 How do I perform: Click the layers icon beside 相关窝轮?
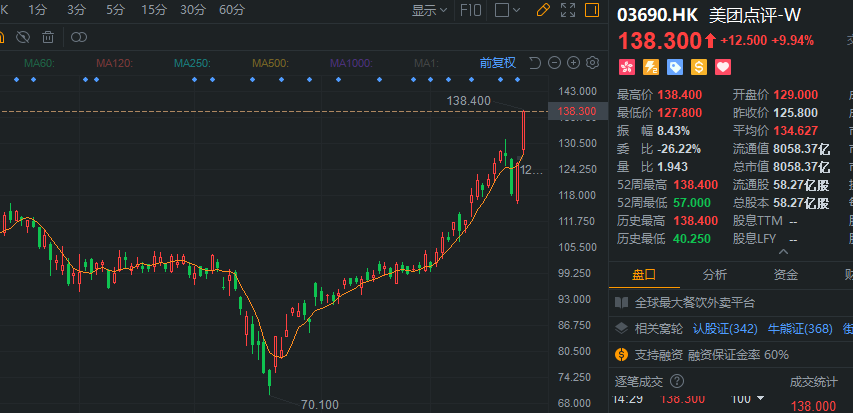click(x=621, y=329)
